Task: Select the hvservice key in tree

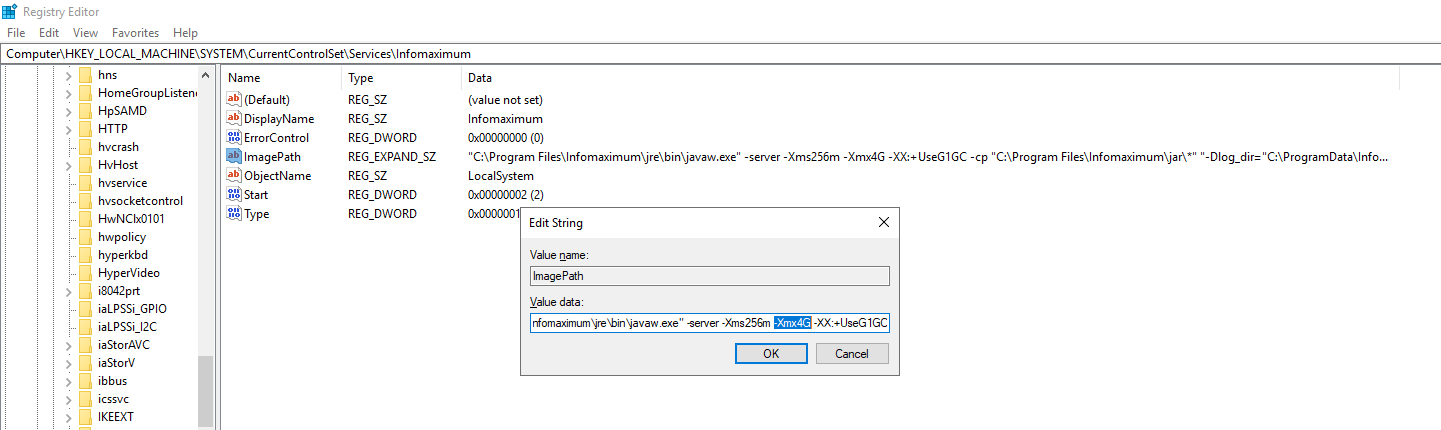Action: 122,183
